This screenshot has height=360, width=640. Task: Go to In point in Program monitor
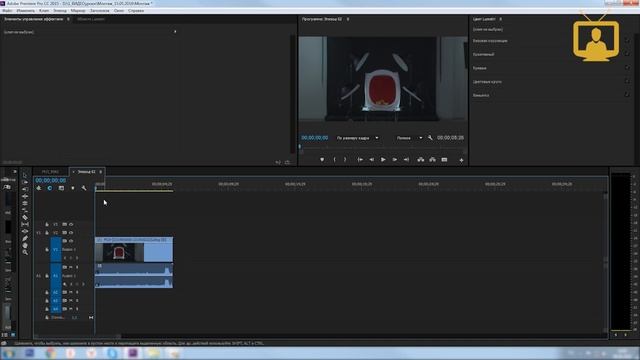(x=360, y=160)
